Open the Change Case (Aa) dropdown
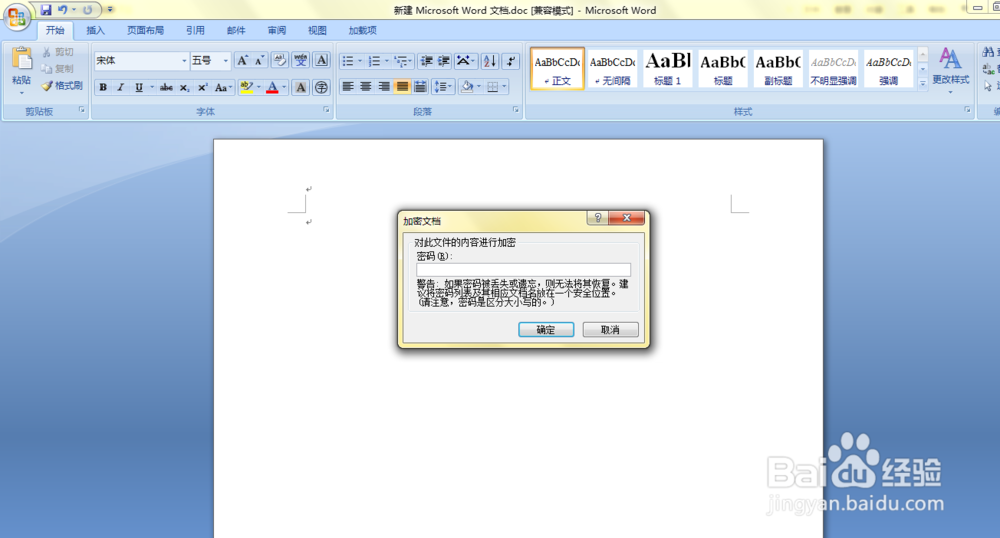 pyautogui.click(x=223, y=87)
